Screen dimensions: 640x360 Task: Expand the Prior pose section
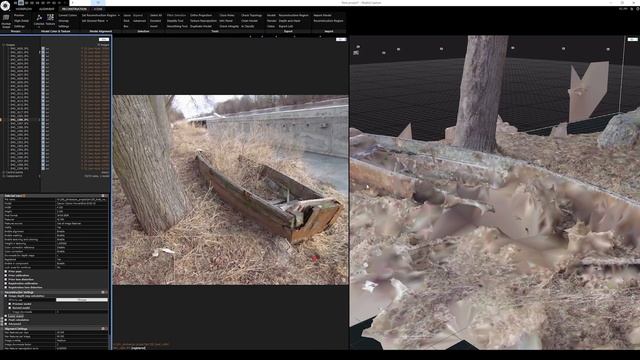point(6,271)
